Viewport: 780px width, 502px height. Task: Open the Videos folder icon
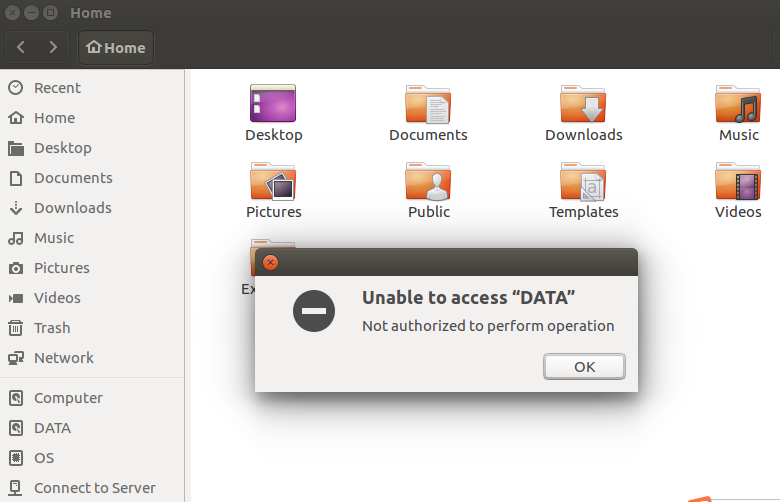738,181
